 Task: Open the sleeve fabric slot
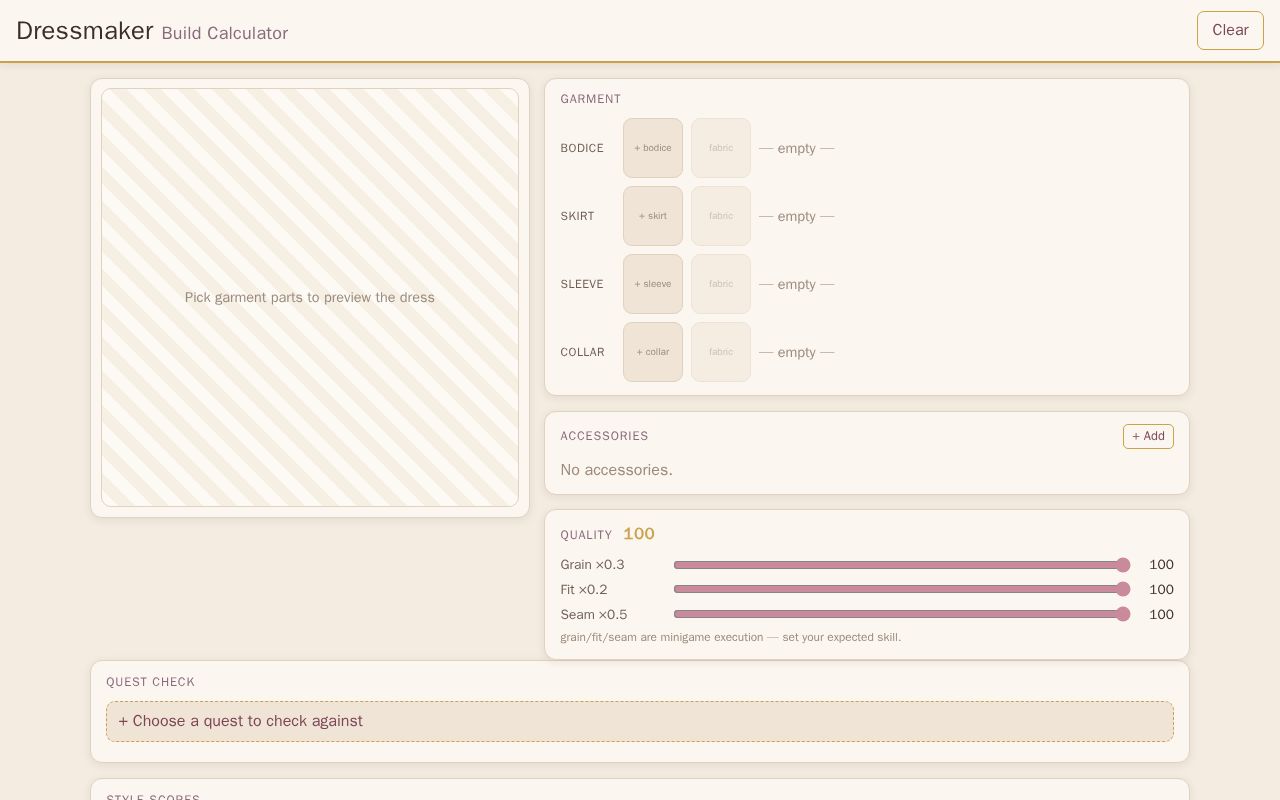pos(721,284)
